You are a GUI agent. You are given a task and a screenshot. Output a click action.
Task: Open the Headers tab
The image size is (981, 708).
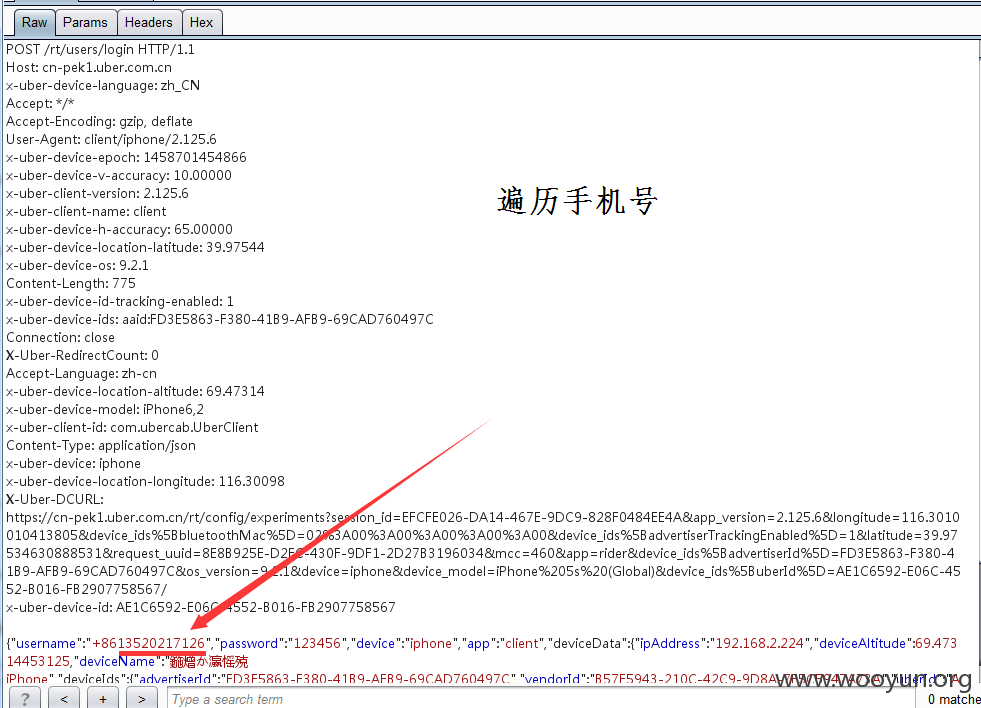(x=149, y=23)
